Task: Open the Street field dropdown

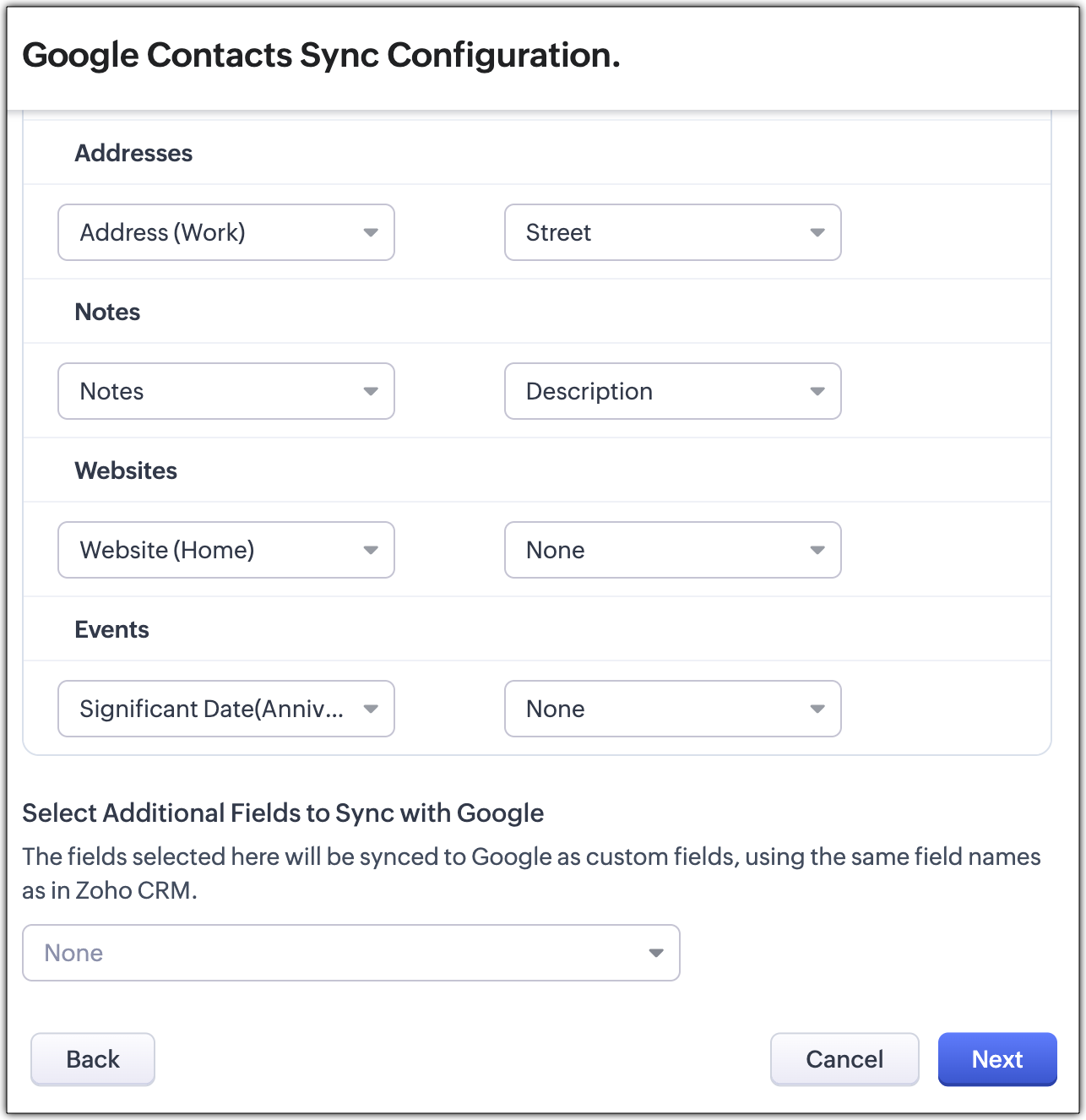Action: pos(672,232)
